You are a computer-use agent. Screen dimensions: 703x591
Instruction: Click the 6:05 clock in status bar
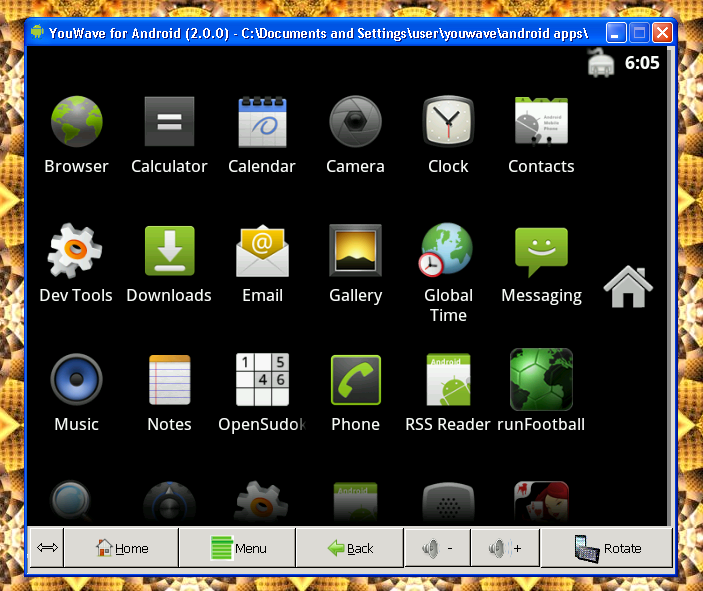pyautogui.click(x=642, y=63)
